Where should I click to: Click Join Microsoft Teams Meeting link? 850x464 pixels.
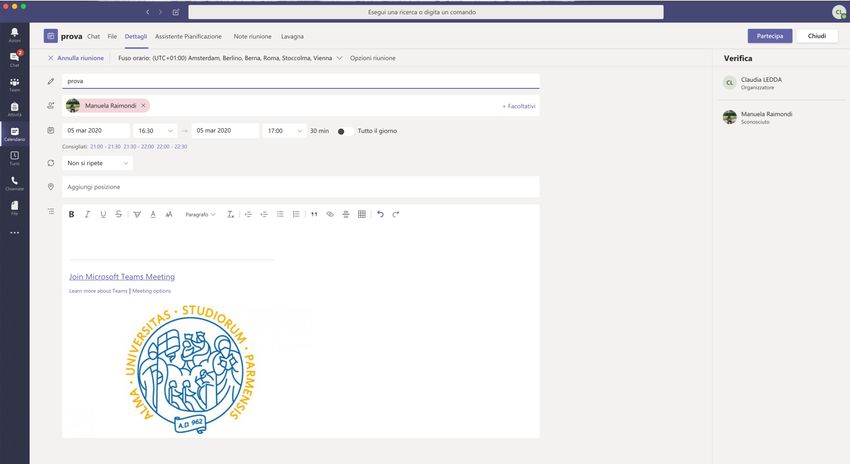point(122,277)
